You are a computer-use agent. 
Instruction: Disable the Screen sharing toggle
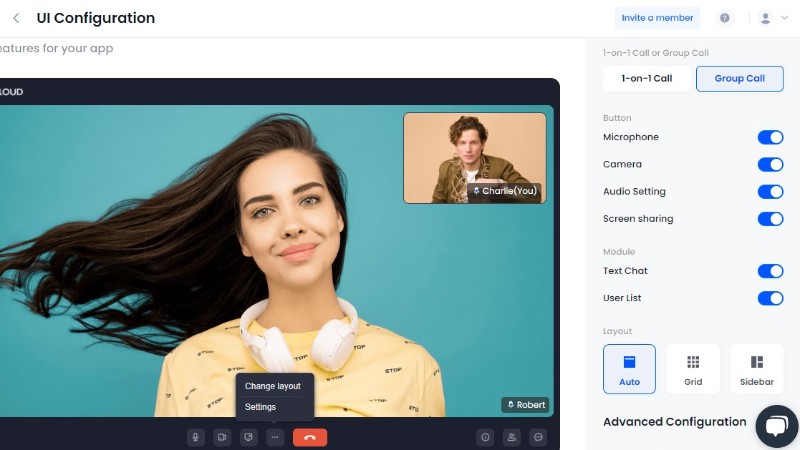click(770, 219)
